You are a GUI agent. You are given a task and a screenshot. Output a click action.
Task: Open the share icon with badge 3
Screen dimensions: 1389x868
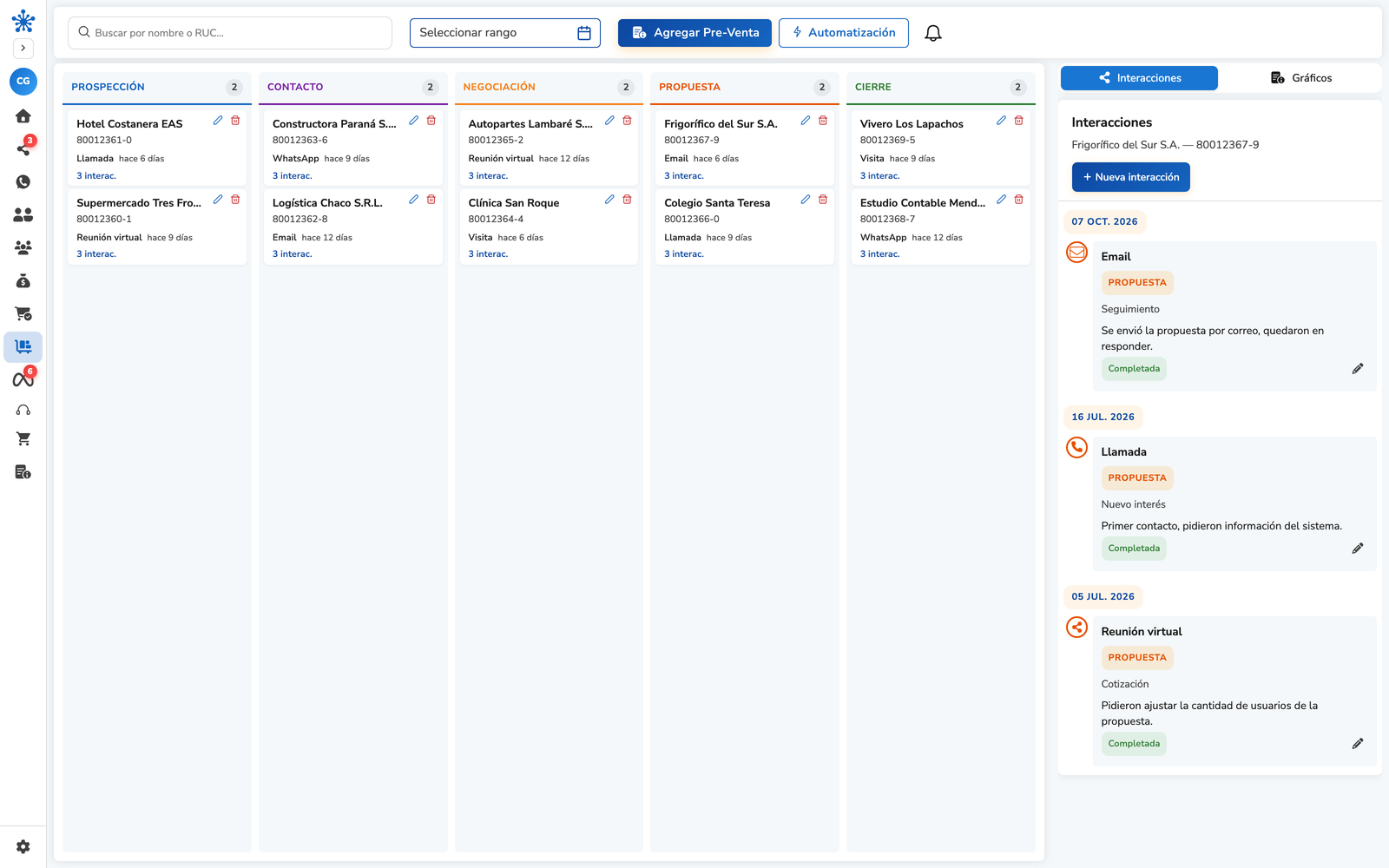tap(23, 148)
